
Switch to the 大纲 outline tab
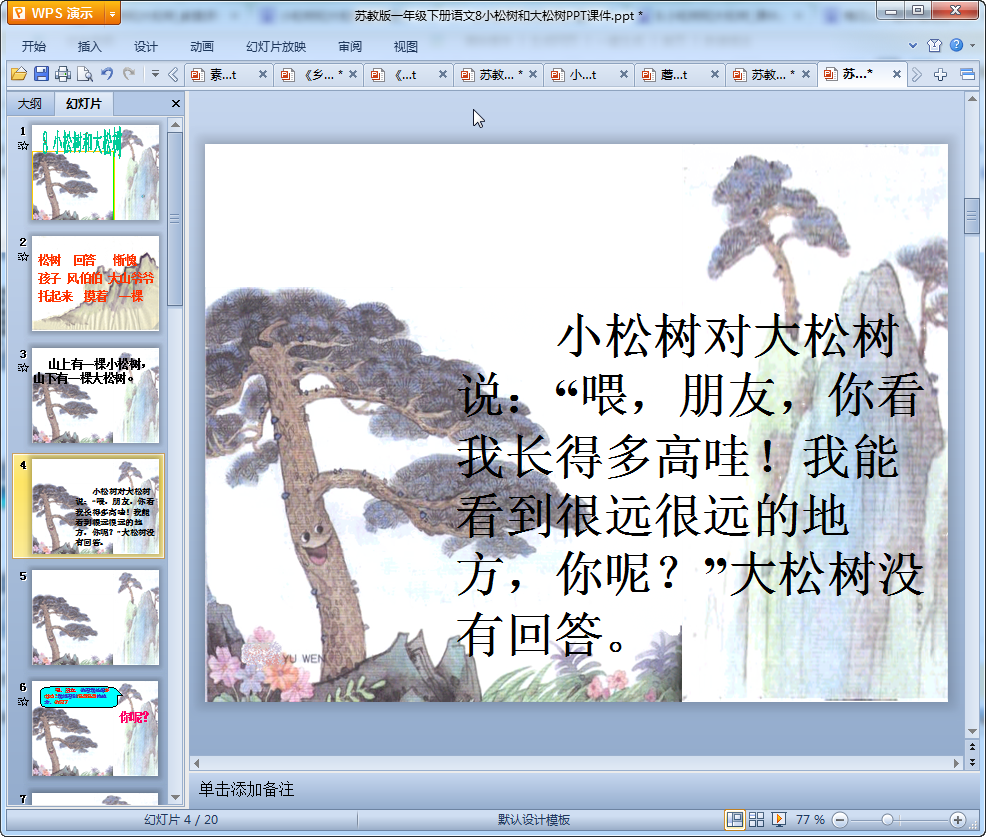[30, 103]
